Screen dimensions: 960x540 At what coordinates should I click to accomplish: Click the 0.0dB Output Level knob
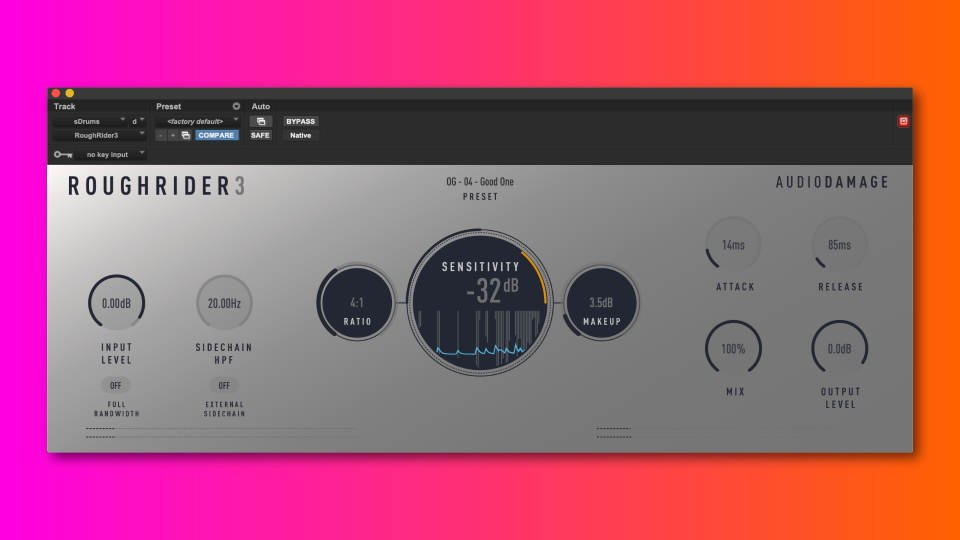[839, 349]
